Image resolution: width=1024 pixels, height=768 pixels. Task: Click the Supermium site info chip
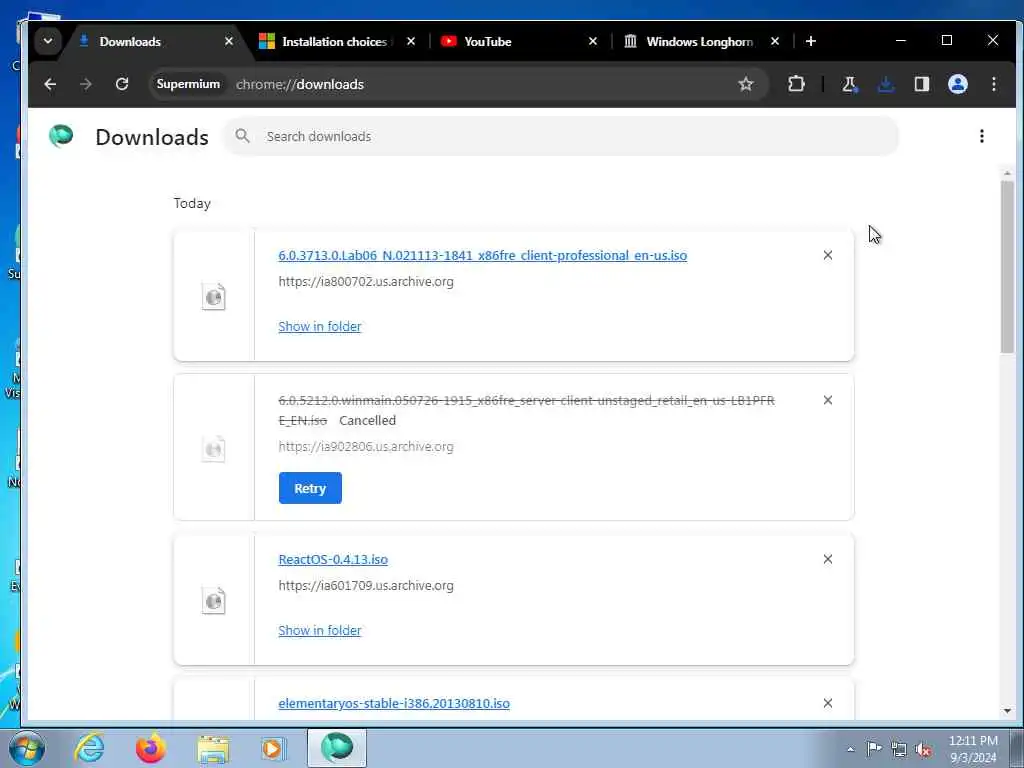[188, 84]
